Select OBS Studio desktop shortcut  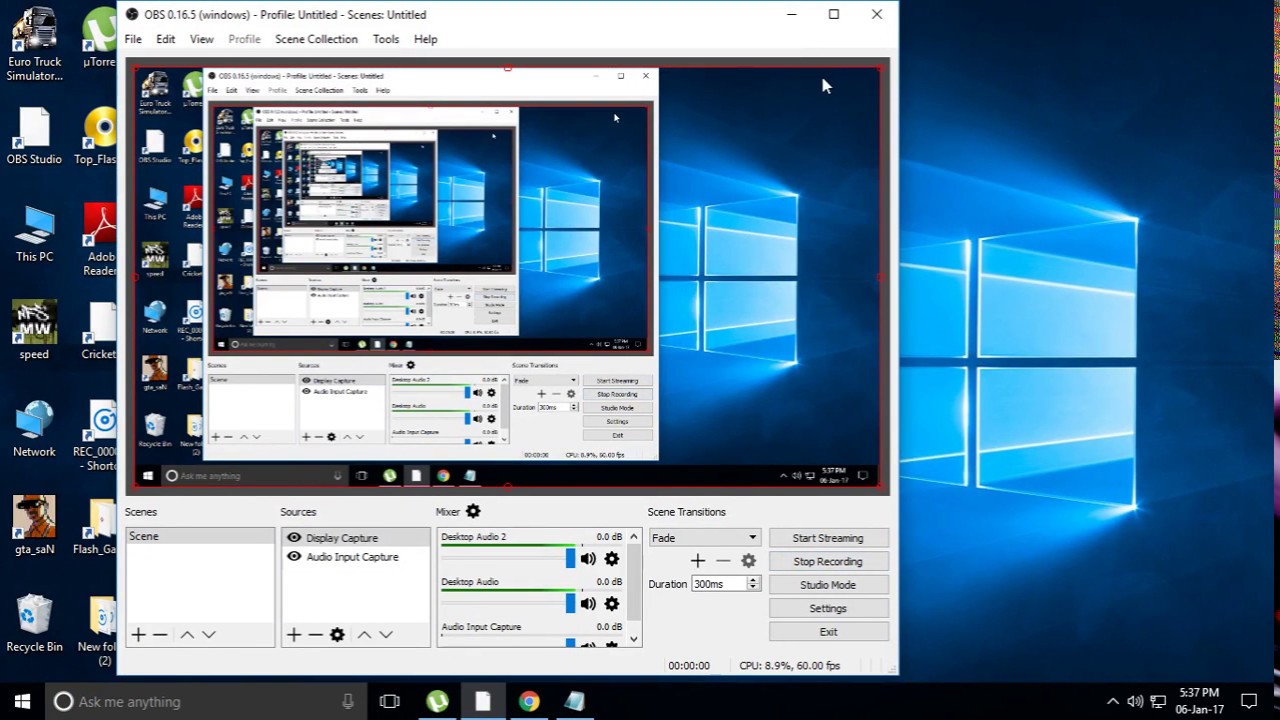[x=34, y=136]
